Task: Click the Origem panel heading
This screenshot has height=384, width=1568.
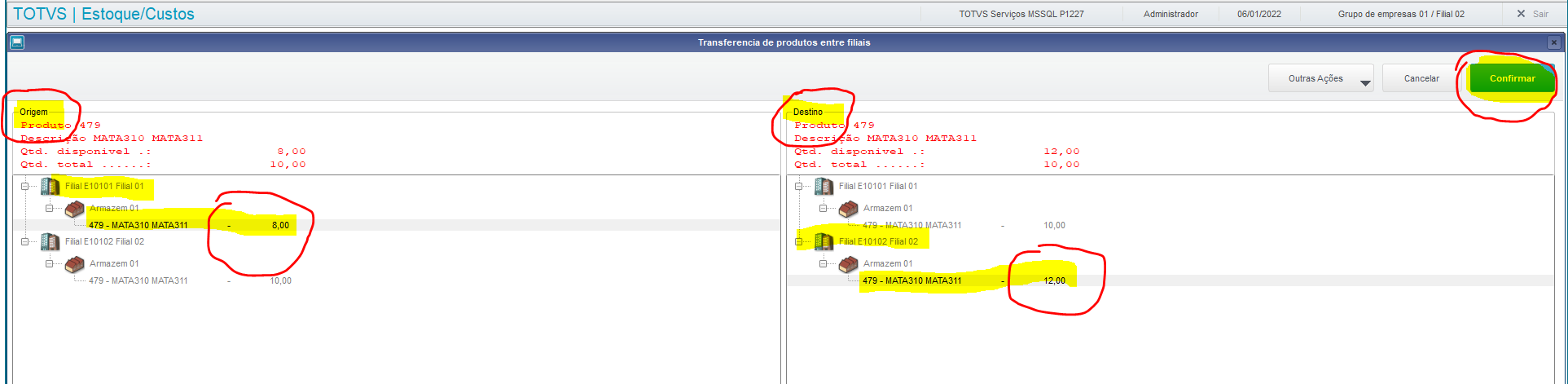Action: pos(33,112)
